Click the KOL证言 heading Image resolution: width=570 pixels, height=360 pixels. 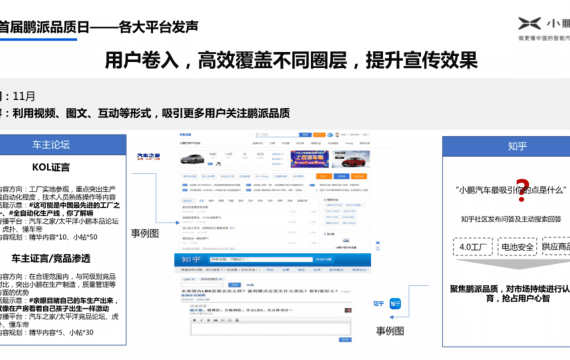click(51, 167)
